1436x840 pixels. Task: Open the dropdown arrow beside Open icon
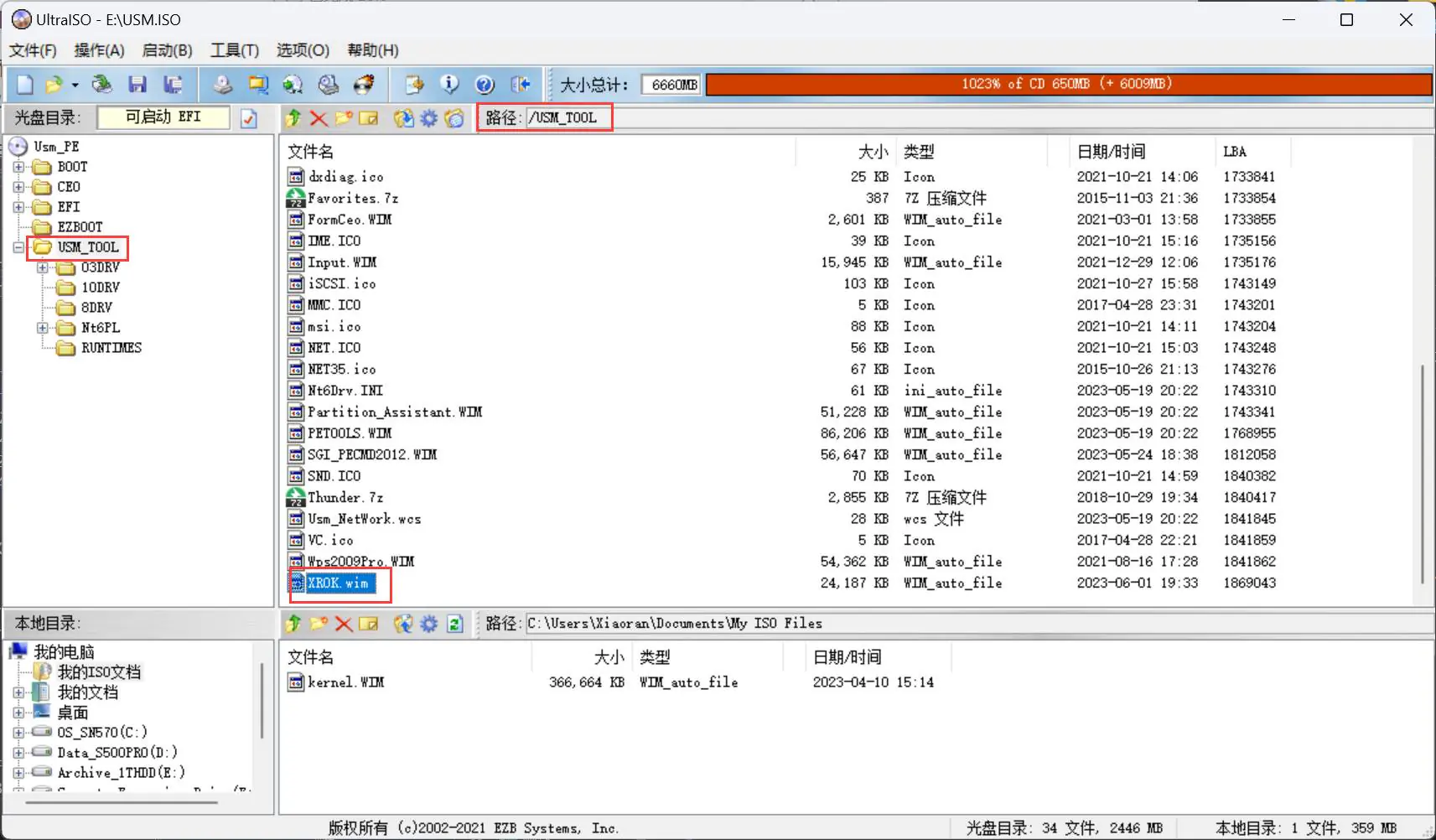[x=75, y=85]
